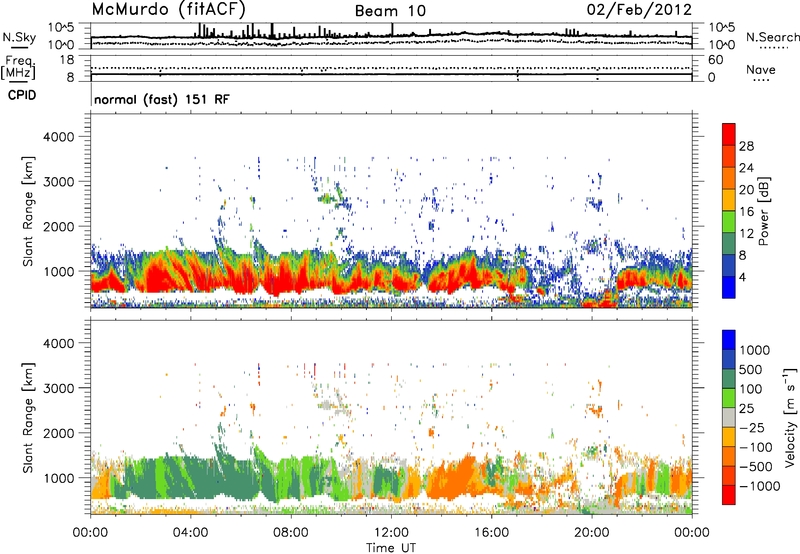Click the 16:00 time tick label
800x554 pixels.
click(x=491, y=533)
